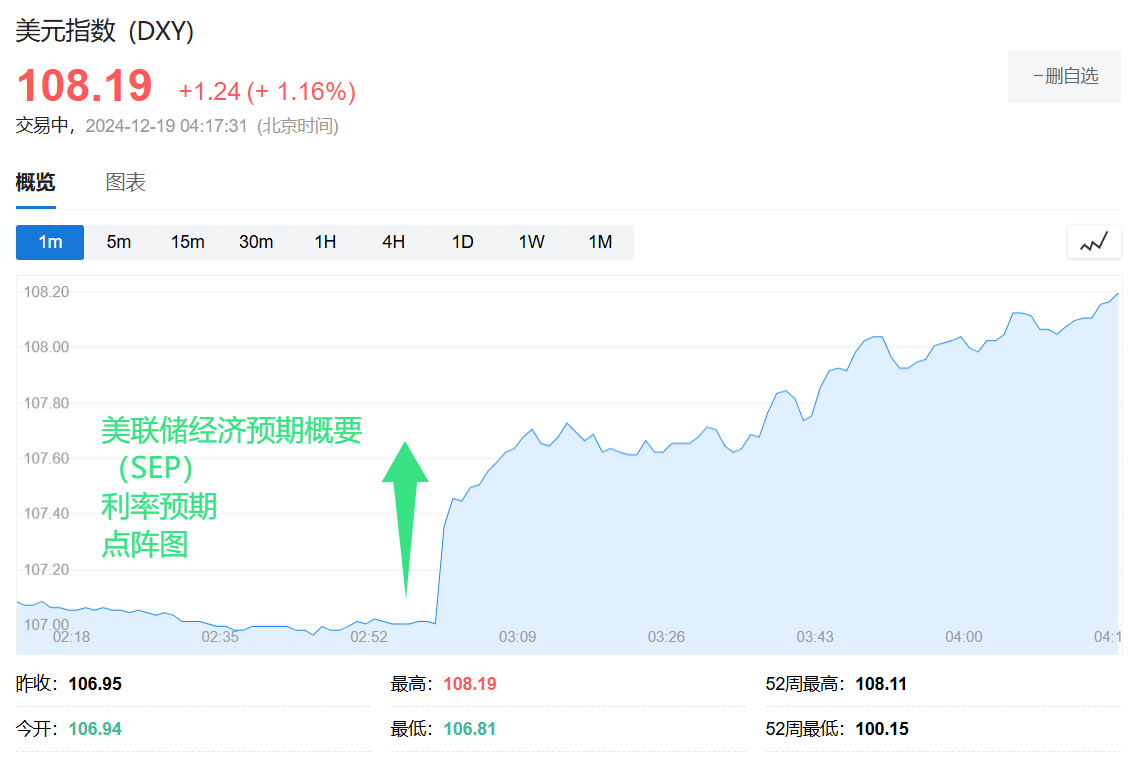Click the 美联储经济预期概要 chart annotation text
Screen dimensions: 1136x765
point(231,431)
